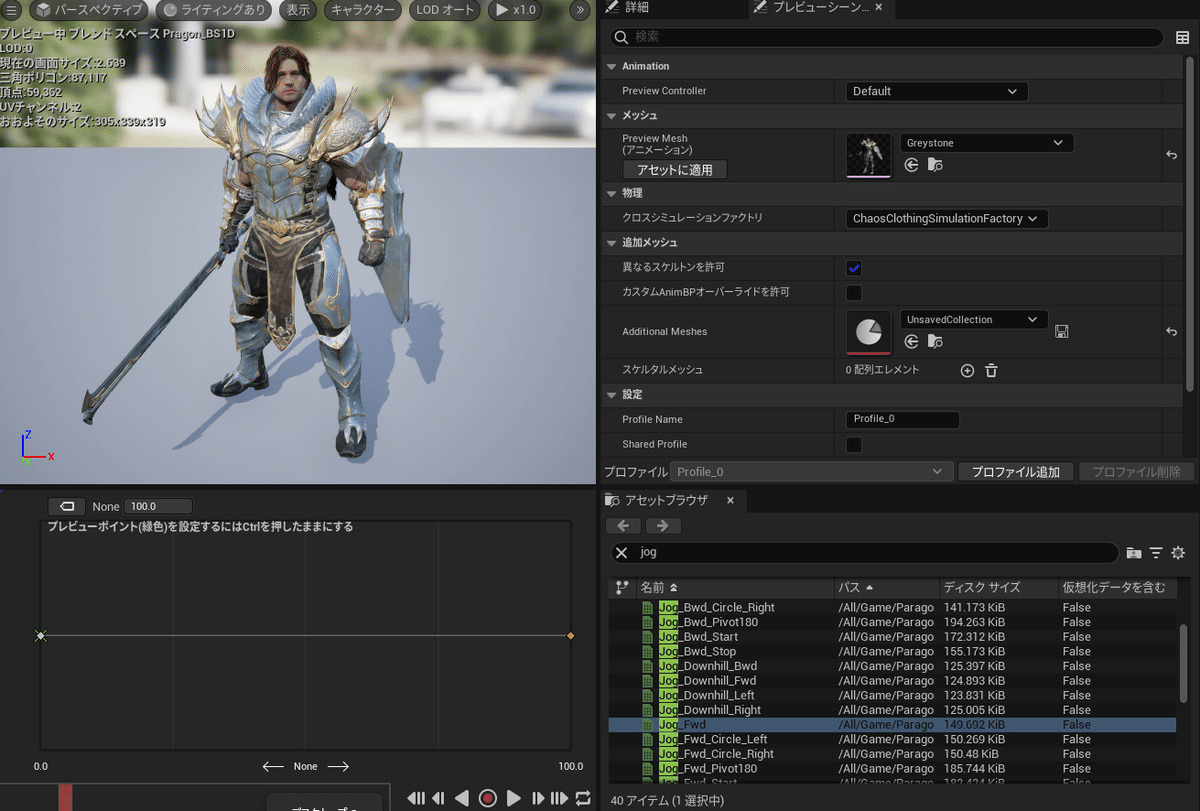
Task: Open the キャラクター viewport menu
Action: 363,10
